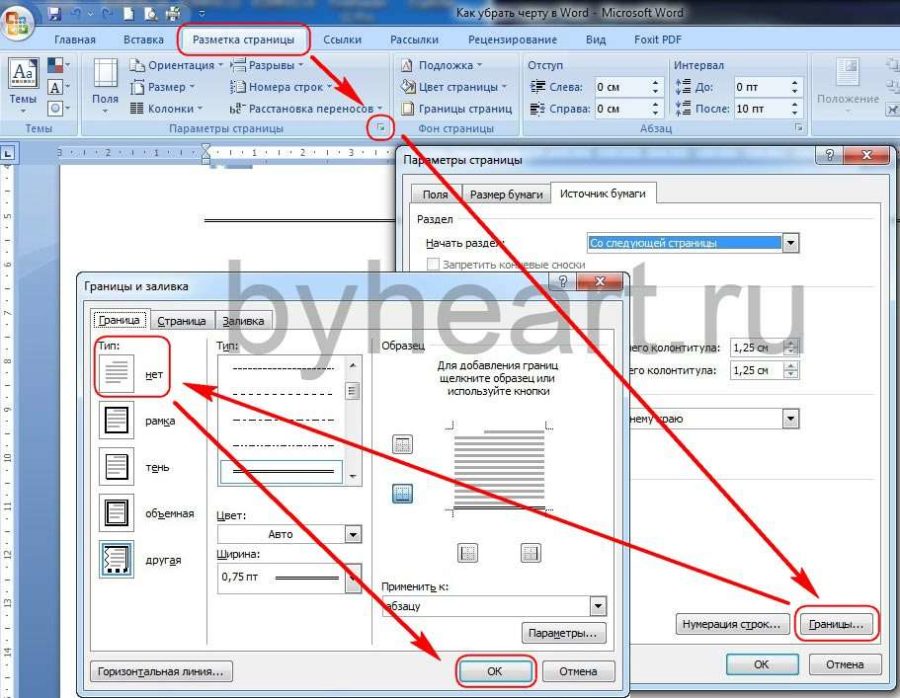Open Подложка watermark menu

[442, 65]
